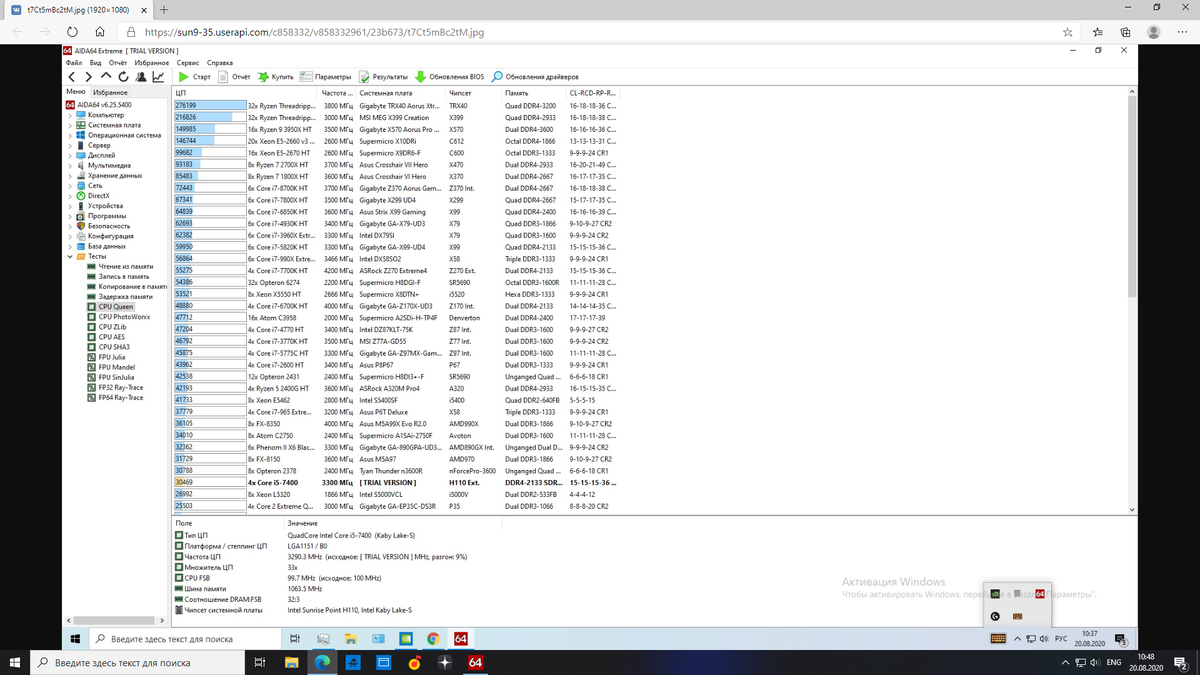1200x675 pixels.
Task: Click the AIDA64 Refresh icon
Action: coord(123,77)
